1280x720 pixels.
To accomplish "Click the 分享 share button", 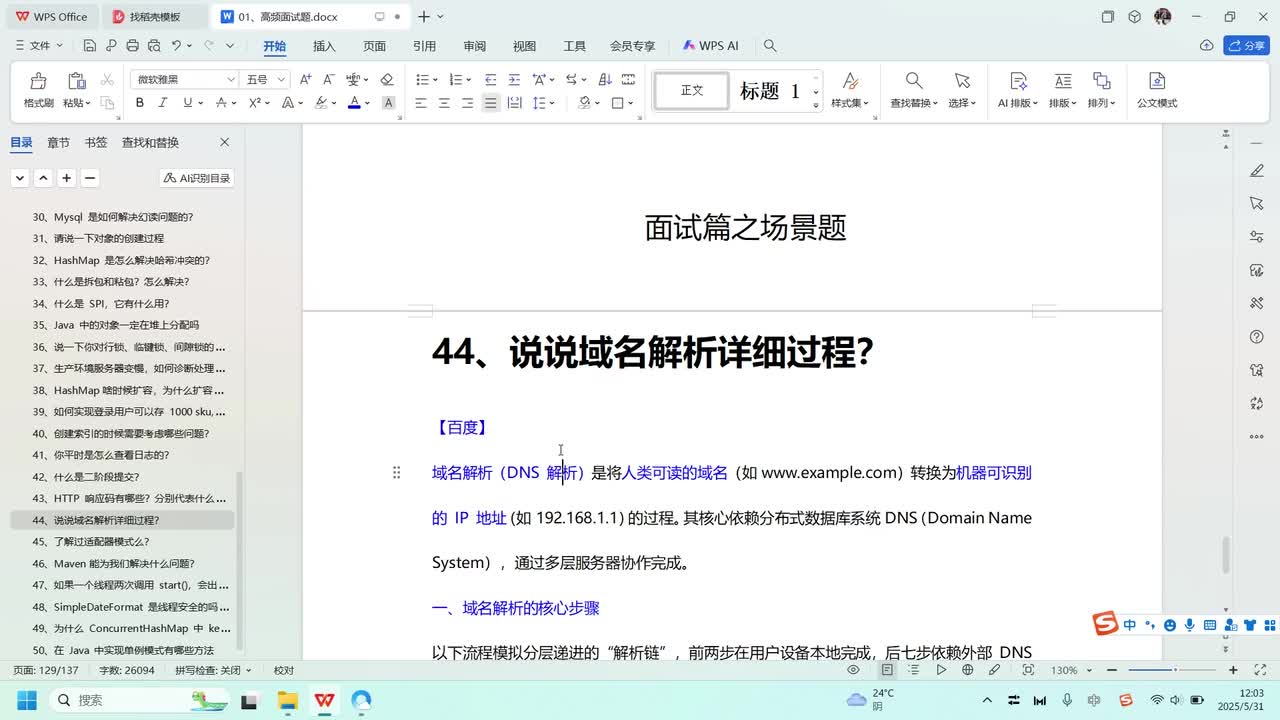I will (x=1247, y=46).
